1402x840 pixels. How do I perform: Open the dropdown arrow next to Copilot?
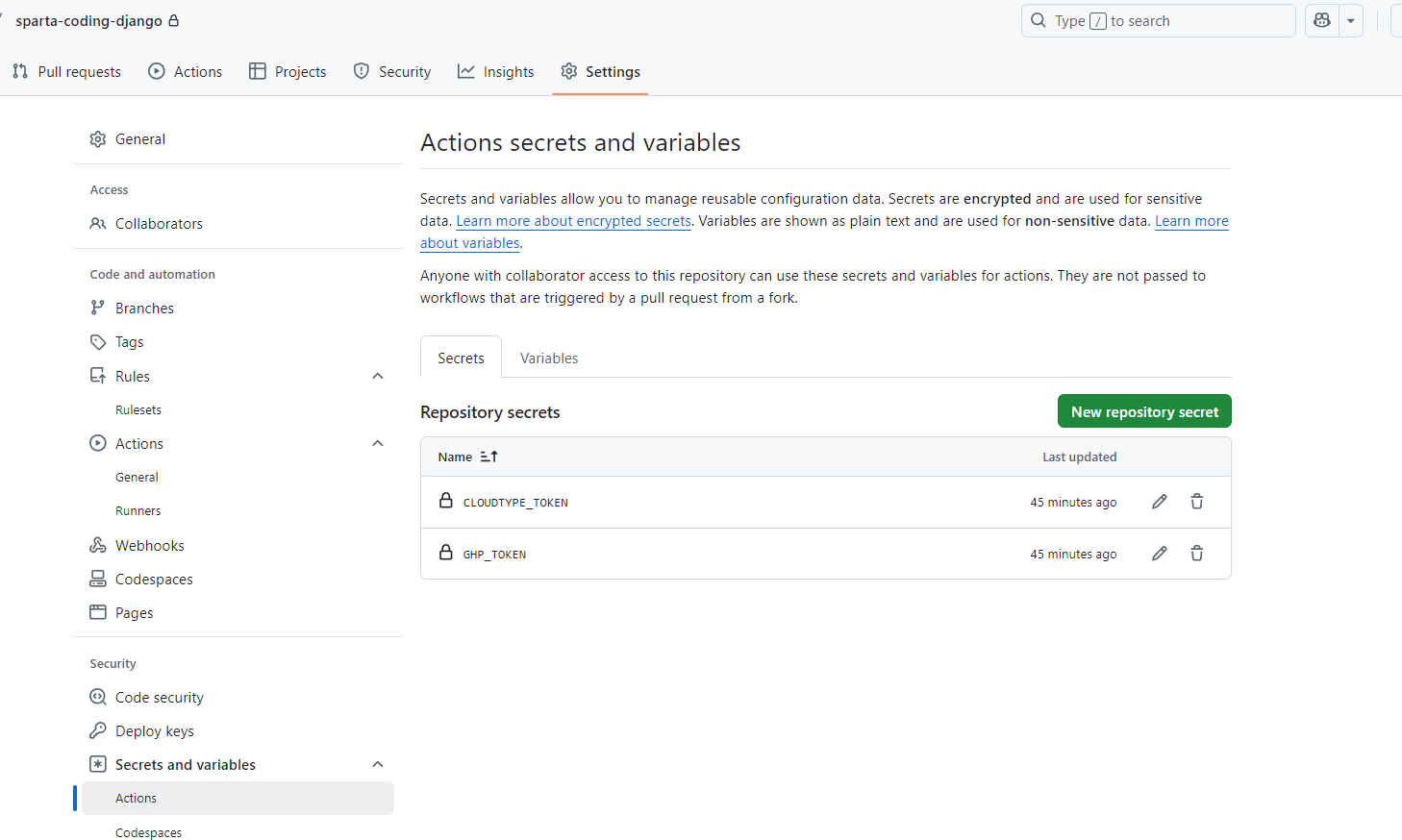(x=1351, y=20)
